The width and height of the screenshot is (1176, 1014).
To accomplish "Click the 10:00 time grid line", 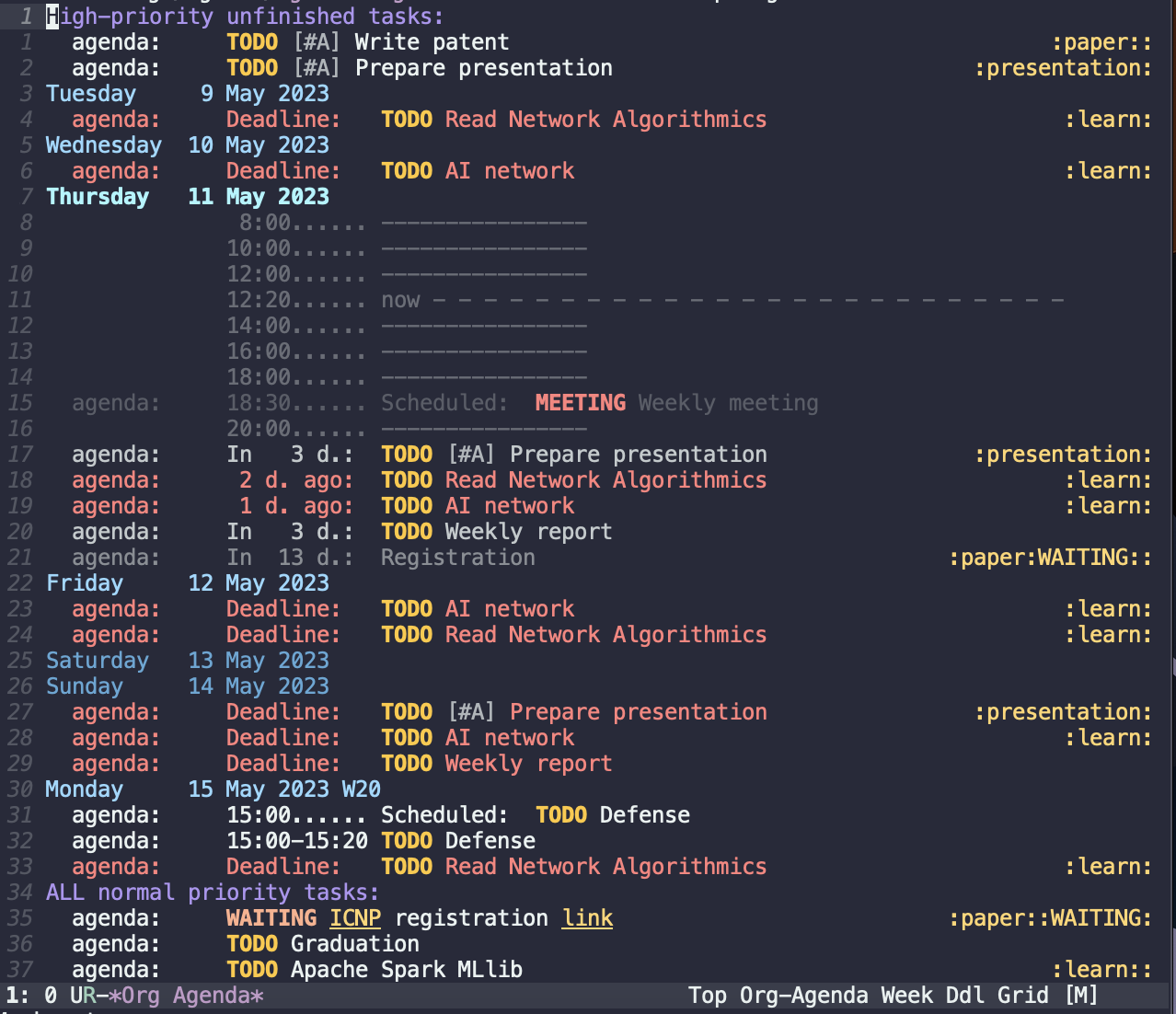I will tap(407, 248).
